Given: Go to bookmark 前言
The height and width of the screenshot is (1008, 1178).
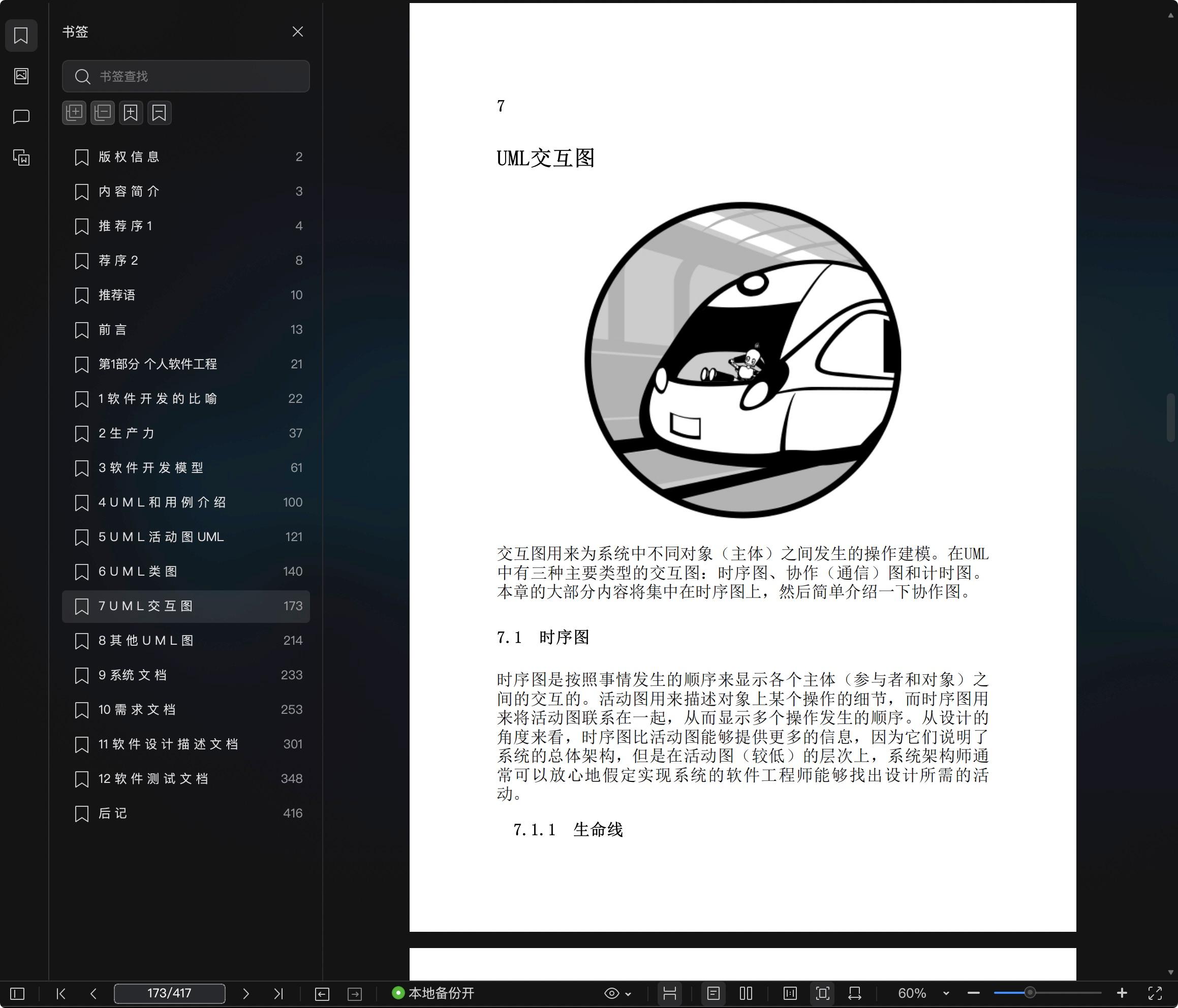Looking at the screenshot, I should 186,330.
